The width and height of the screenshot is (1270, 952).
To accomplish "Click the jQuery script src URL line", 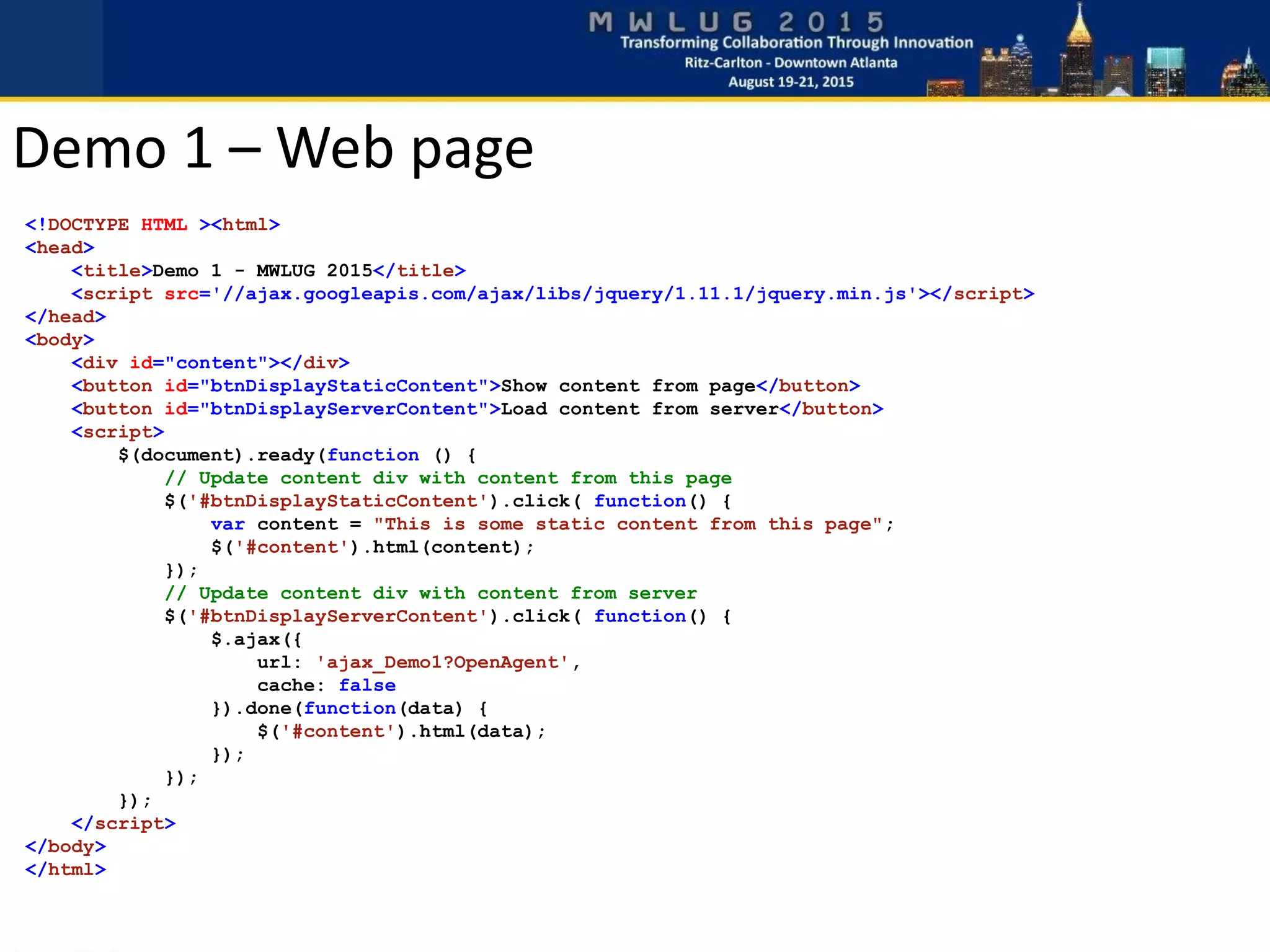I will pos(553,294).
